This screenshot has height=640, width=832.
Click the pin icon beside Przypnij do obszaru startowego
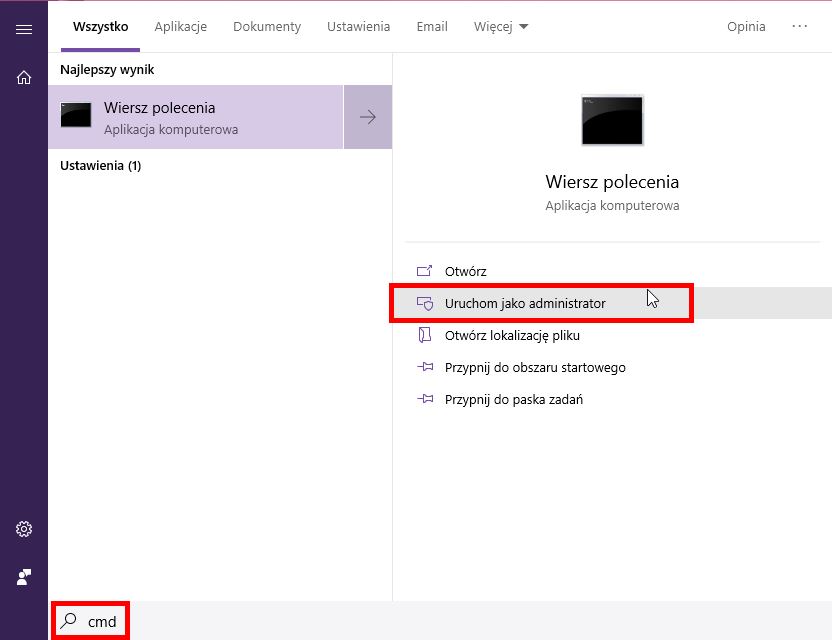tap(425, 367)
